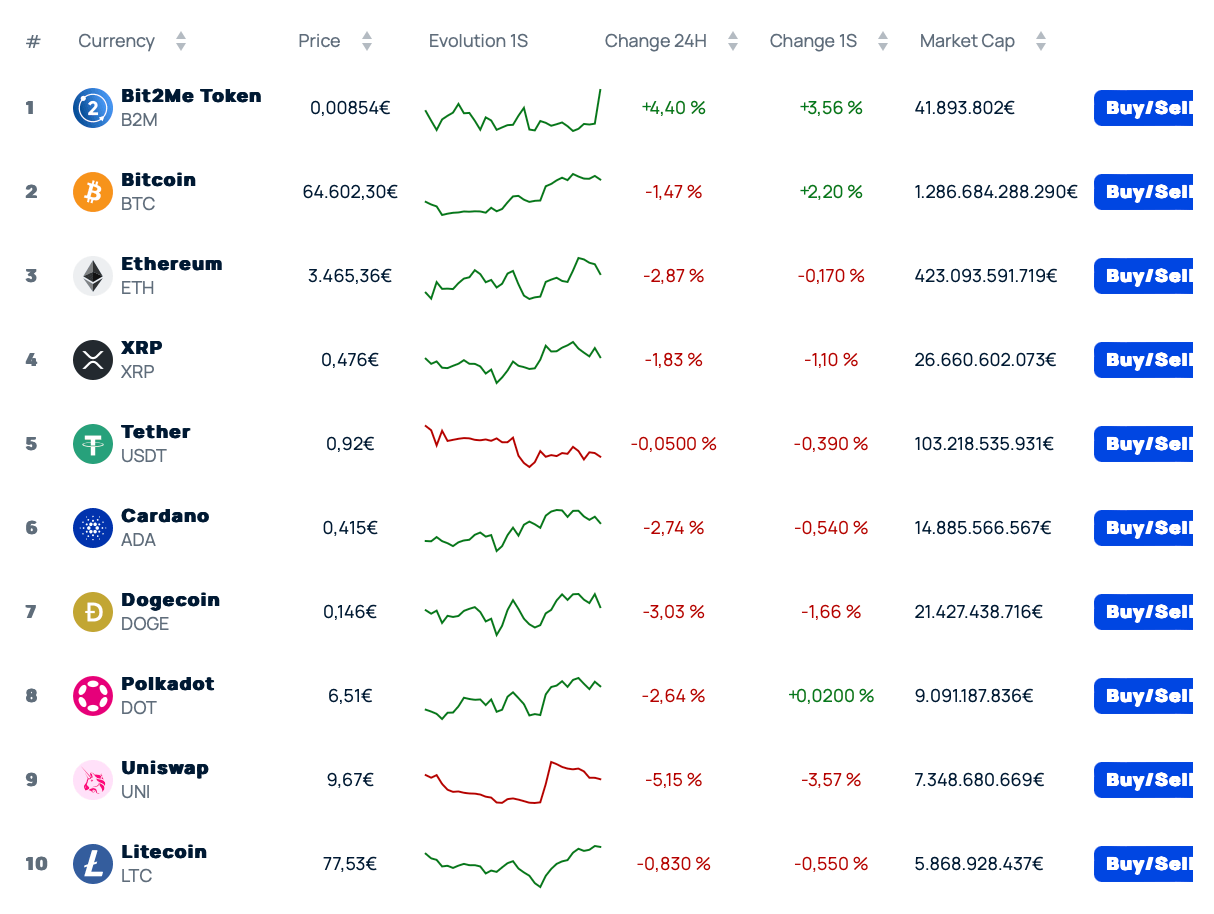Open the Market Cap sort control

click(1040, 41)
